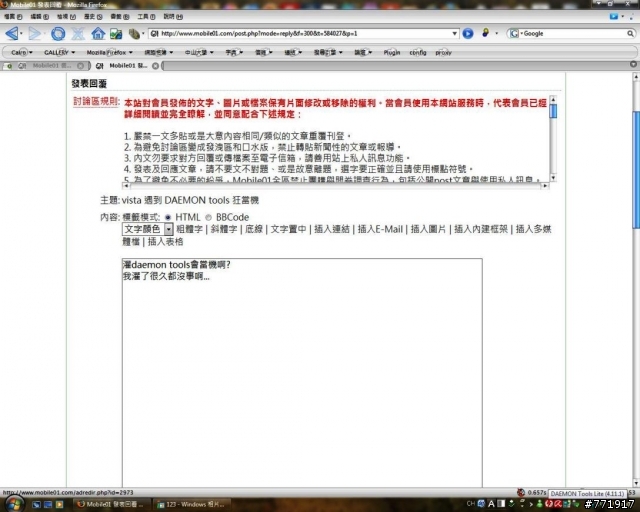Expand the 中山大學 bookmarks folder
The width and height of the screenshot is (640, 512).
tap(199, 52)
